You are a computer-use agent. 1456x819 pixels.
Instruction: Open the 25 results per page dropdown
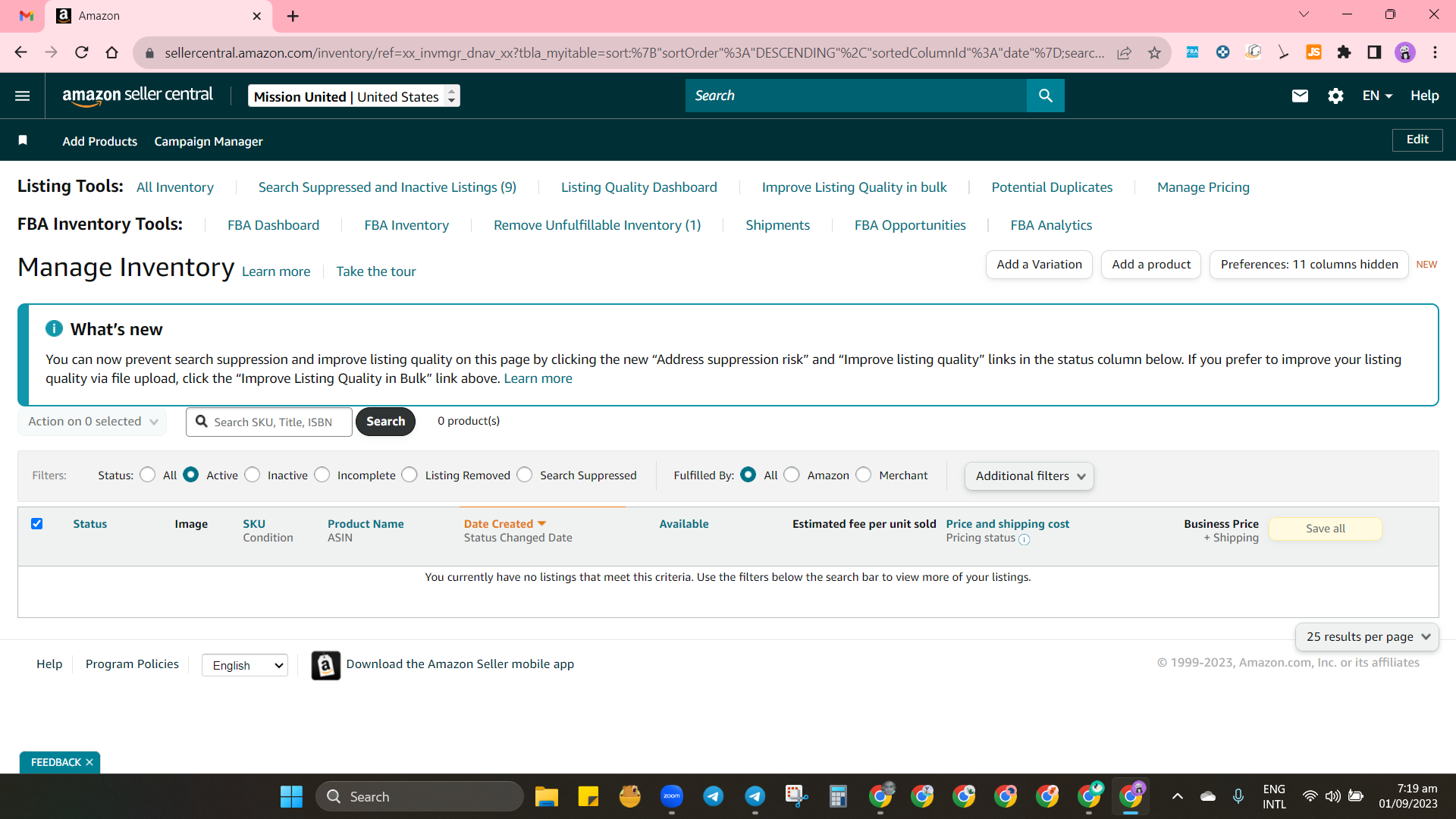tap(1367, 637)
